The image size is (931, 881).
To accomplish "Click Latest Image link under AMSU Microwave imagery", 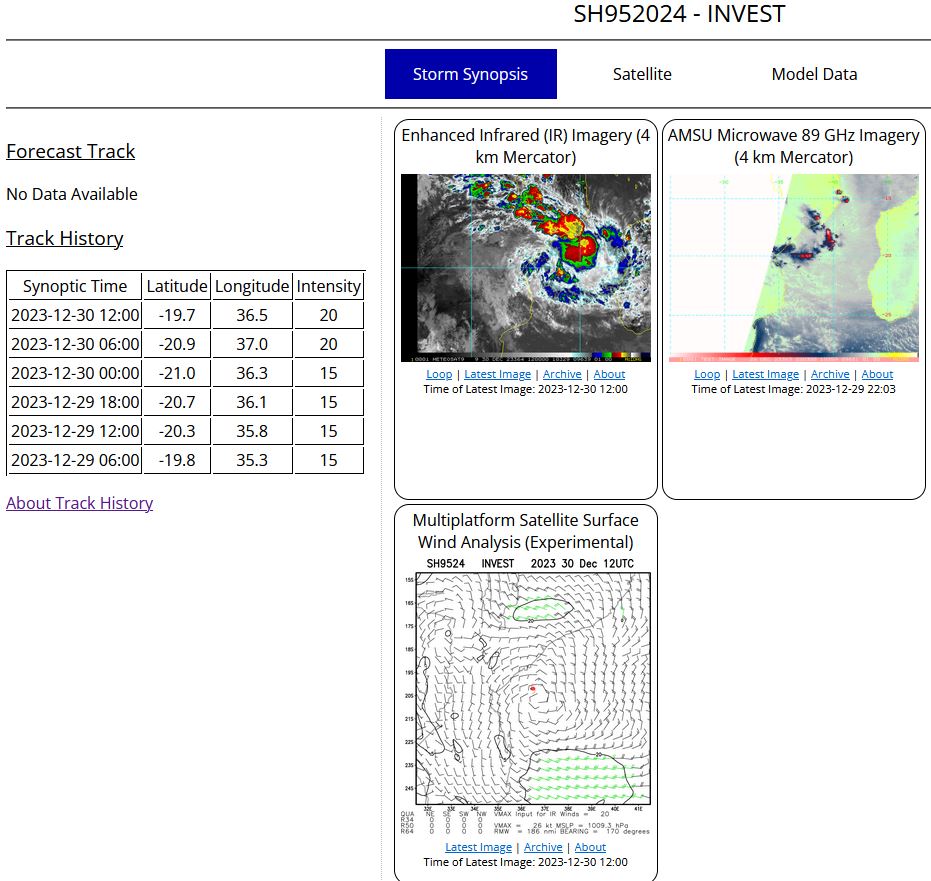I will [x=765, y=374].
